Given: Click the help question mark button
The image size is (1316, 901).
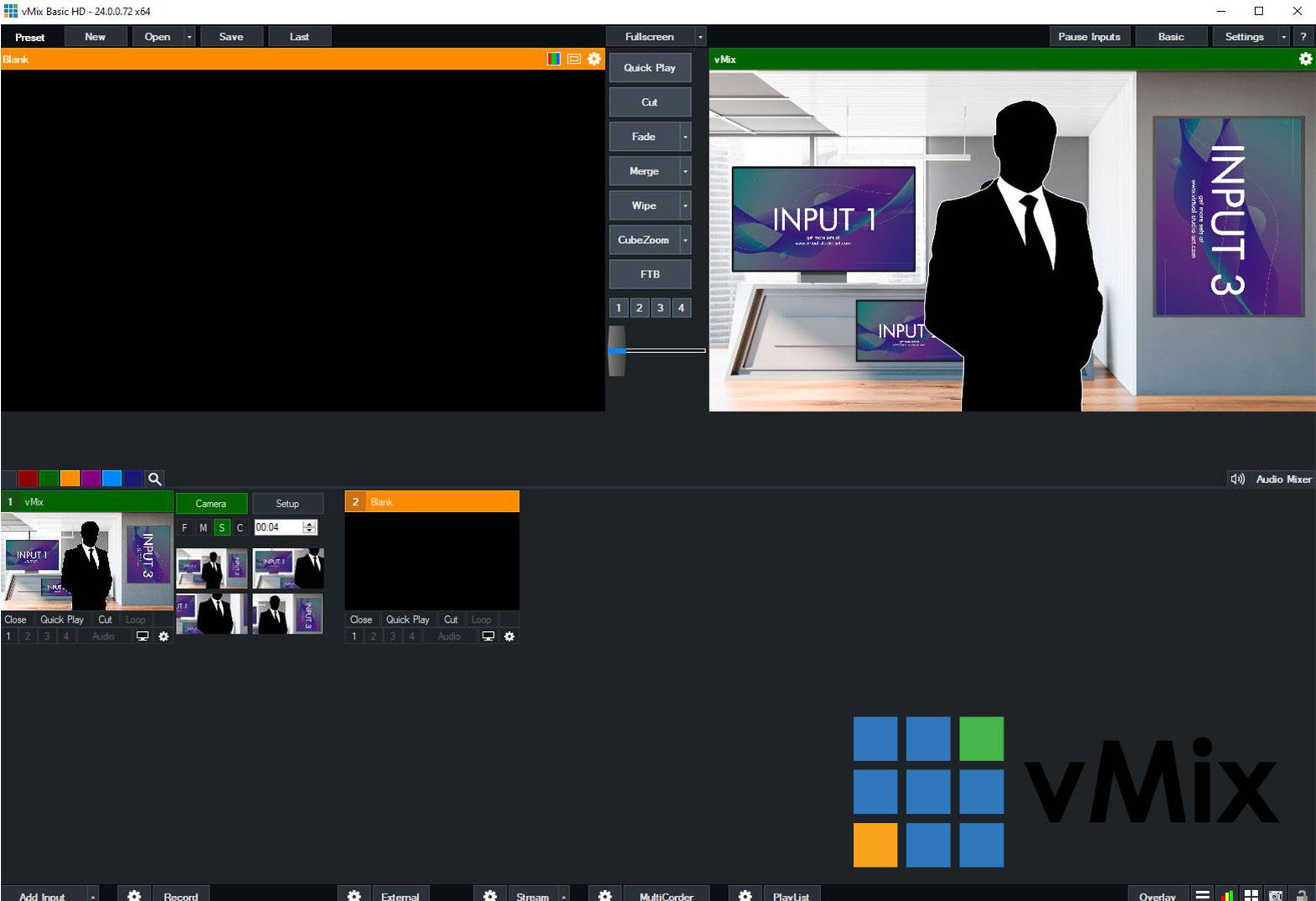Looking at the screenshot, I should pyautogui.click(x=1303, y=36).
